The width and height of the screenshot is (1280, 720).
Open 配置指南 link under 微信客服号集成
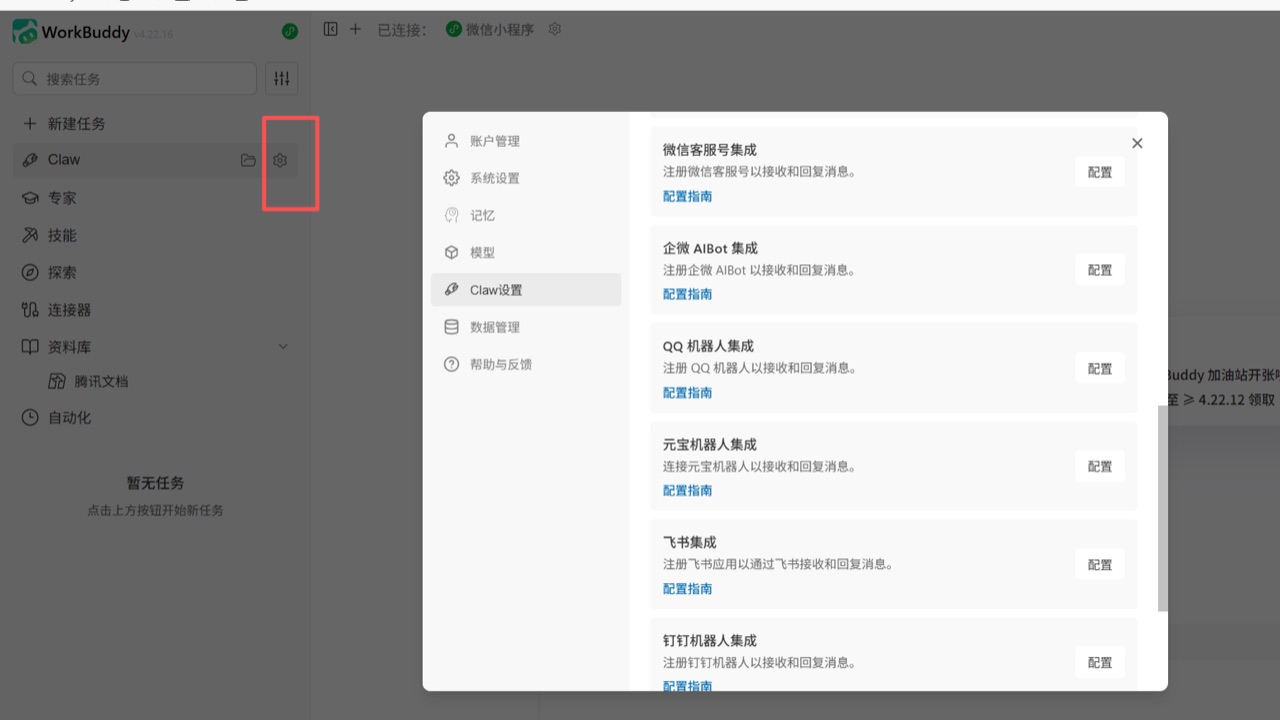688,196
